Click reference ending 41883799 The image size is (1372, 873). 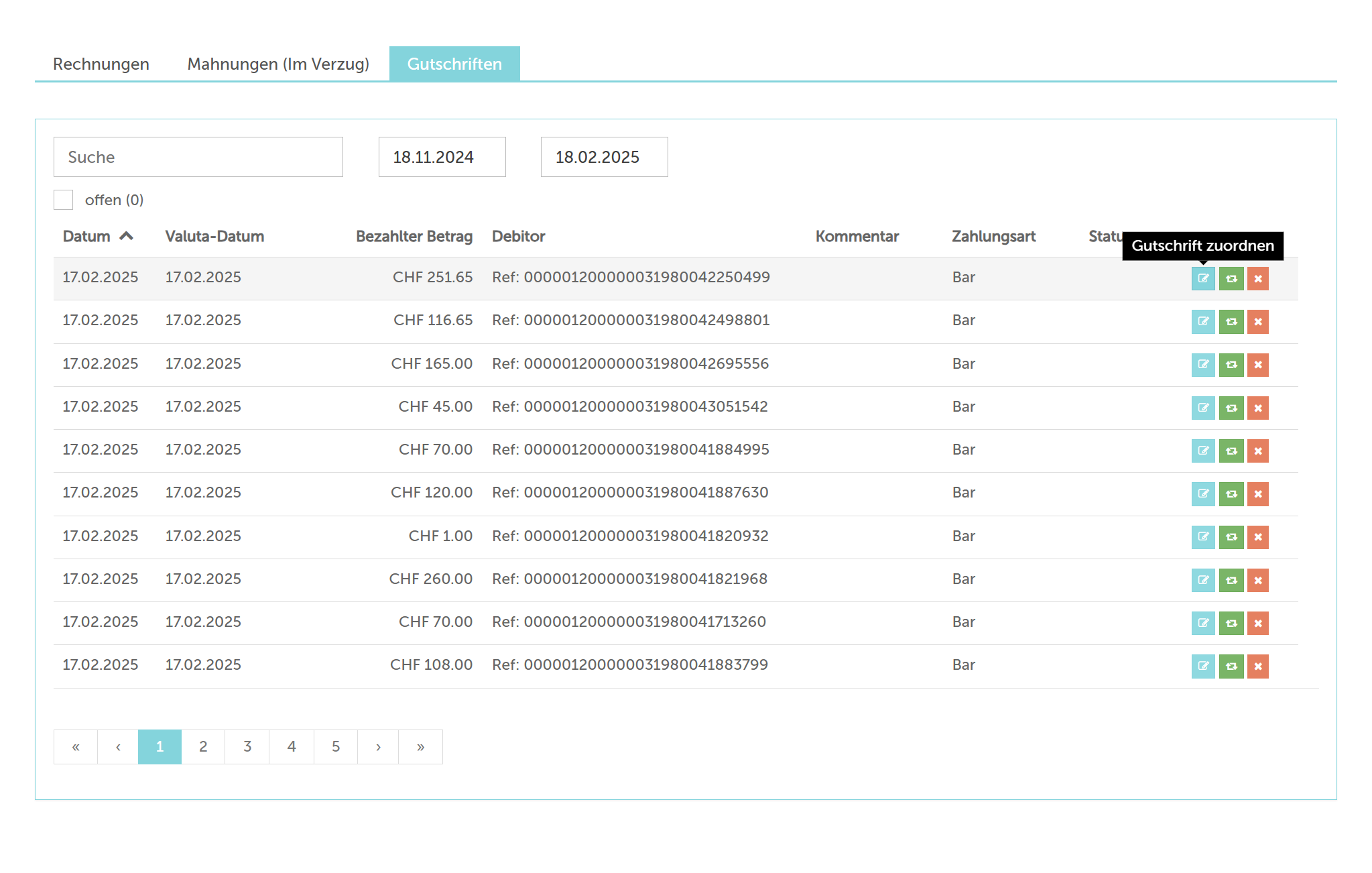pyautogui.click(x=630, y=665)
